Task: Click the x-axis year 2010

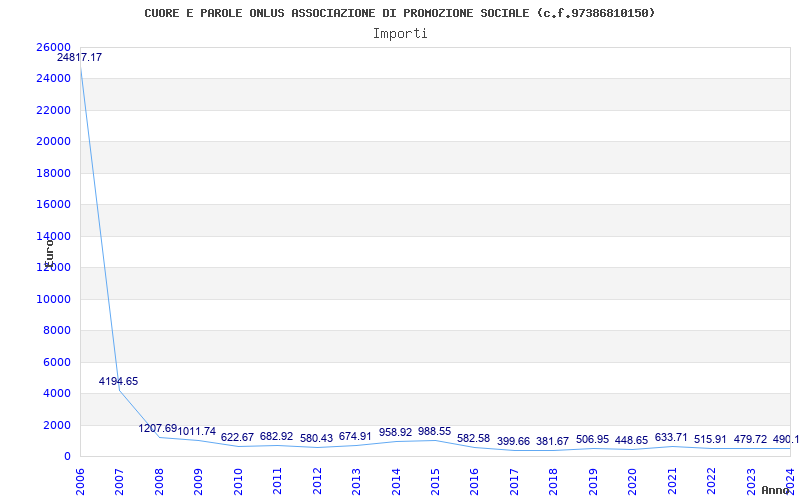Action: 238,482
